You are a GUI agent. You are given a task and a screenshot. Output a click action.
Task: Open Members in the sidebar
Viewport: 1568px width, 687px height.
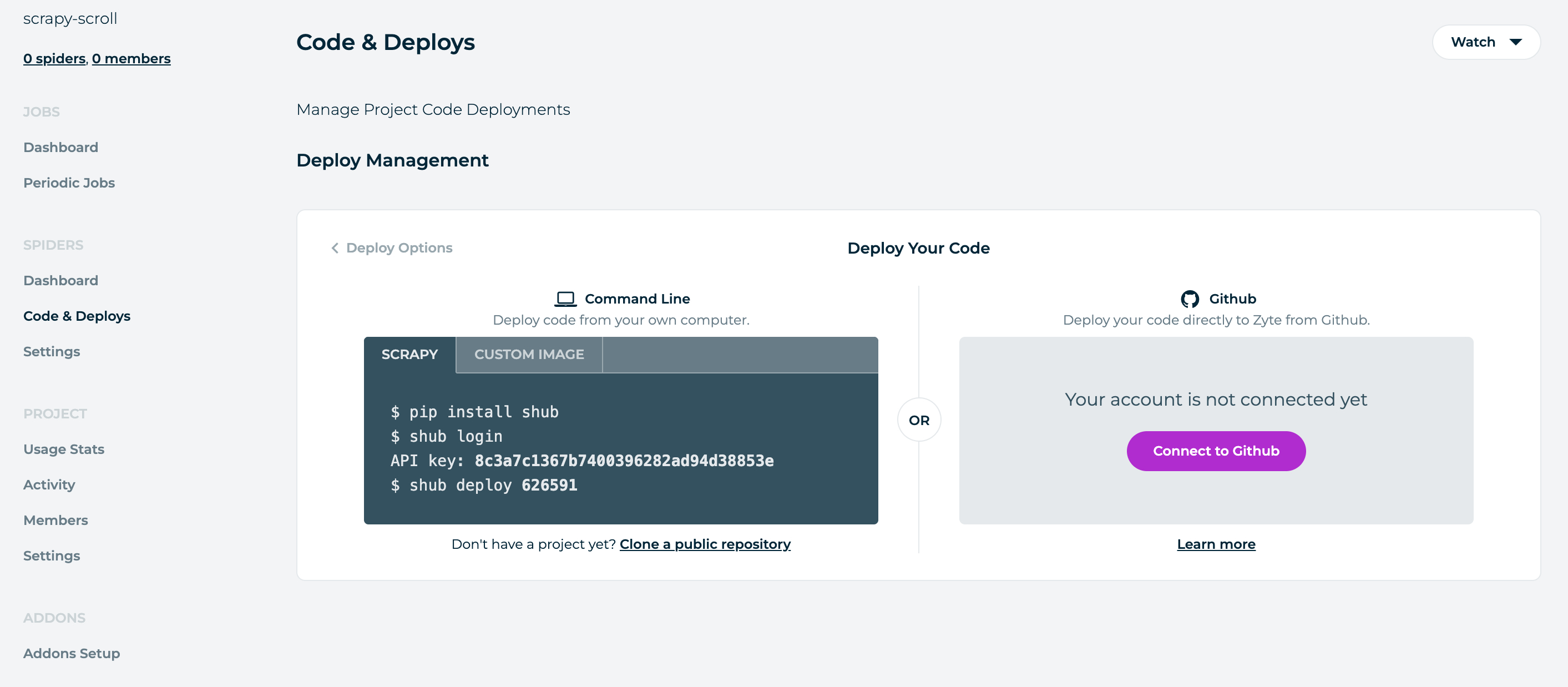coord(55,520)
